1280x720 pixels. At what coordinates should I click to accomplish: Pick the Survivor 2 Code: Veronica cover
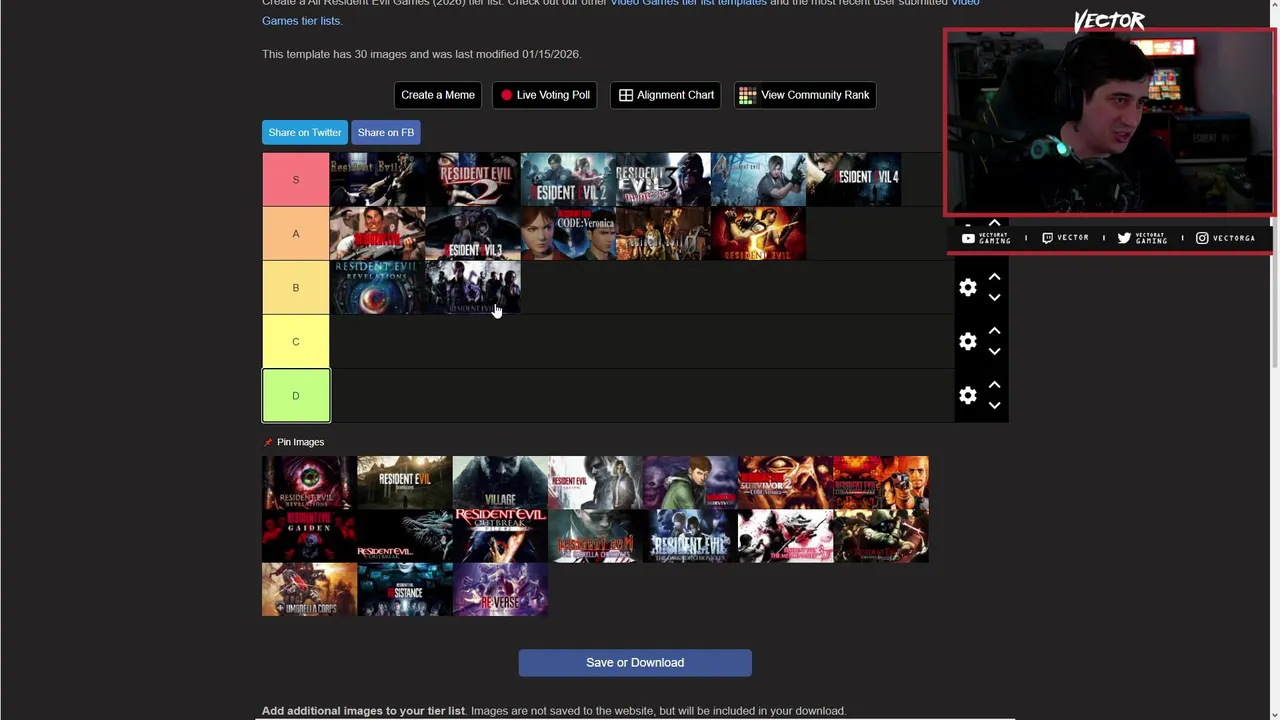(785, 482)
